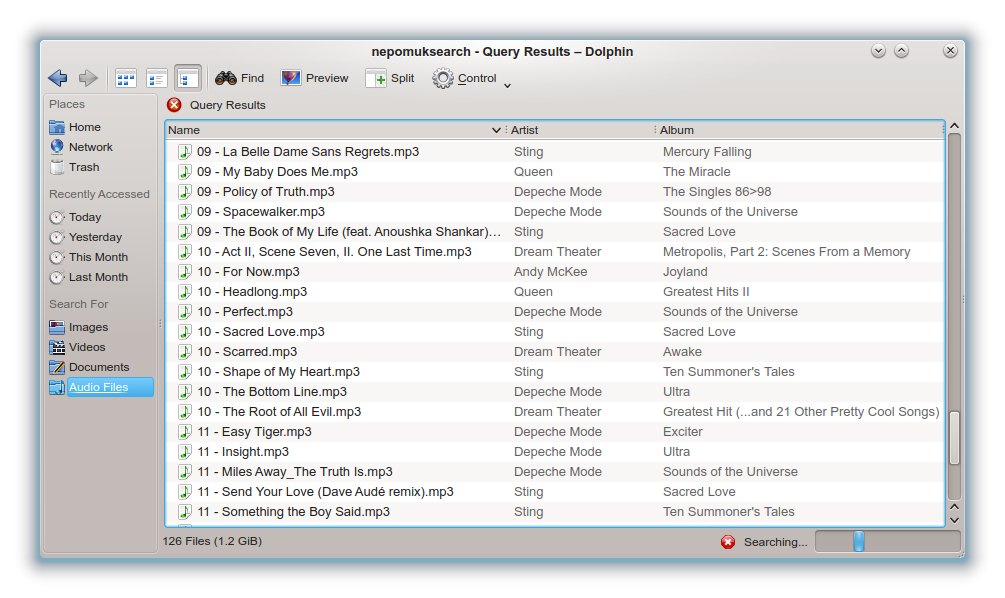Search for Documents
Screen dimensions: 1005x598
point(100,367)
